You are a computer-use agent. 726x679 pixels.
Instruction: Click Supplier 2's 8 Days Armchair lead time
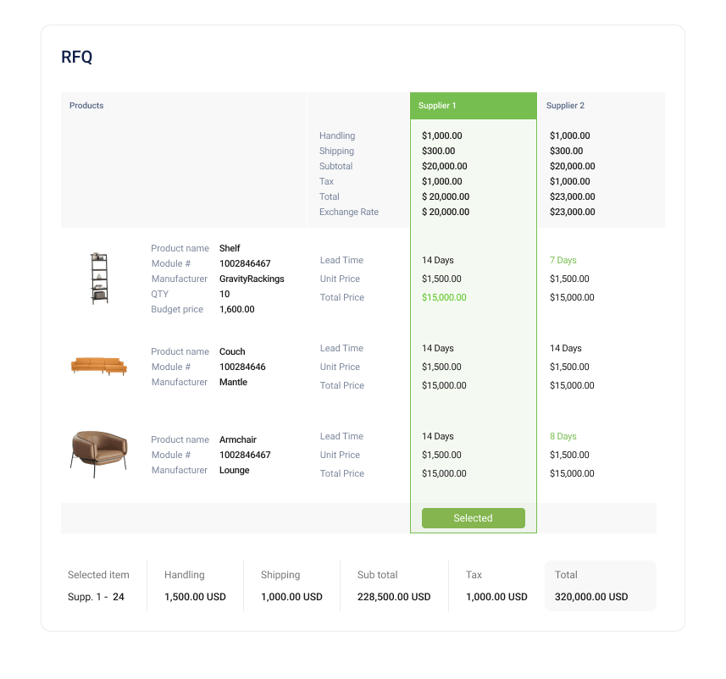(563, 436)
